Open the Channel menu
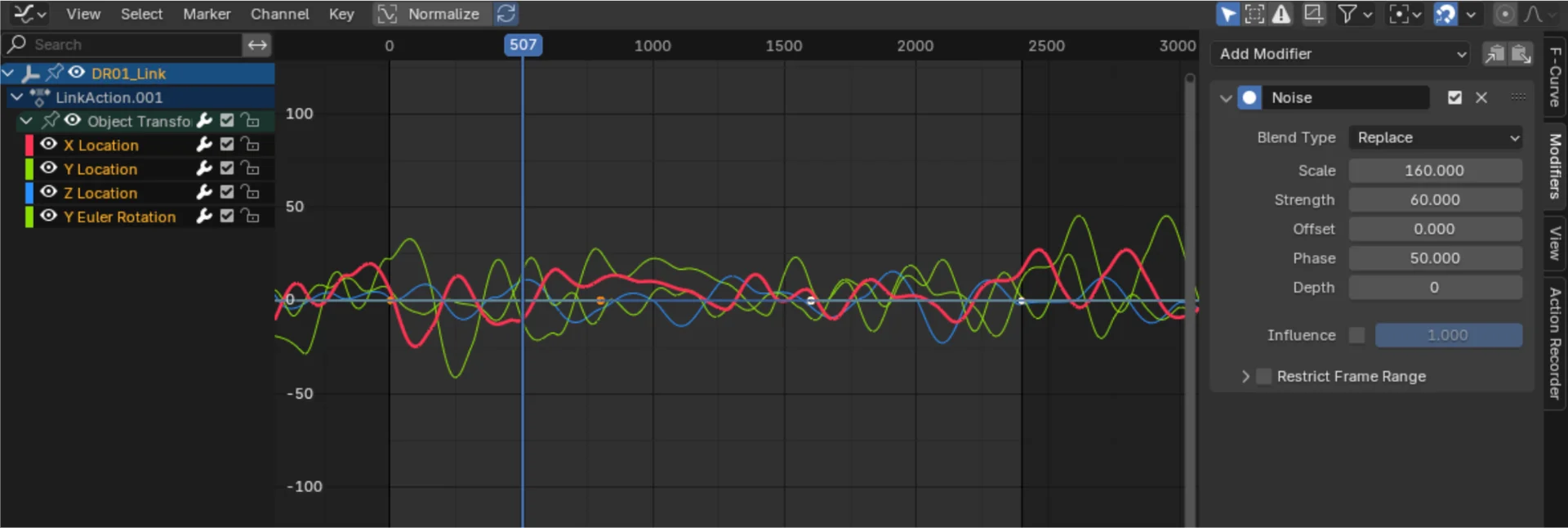Screen dimensions: 1568x528 (279, 14)
